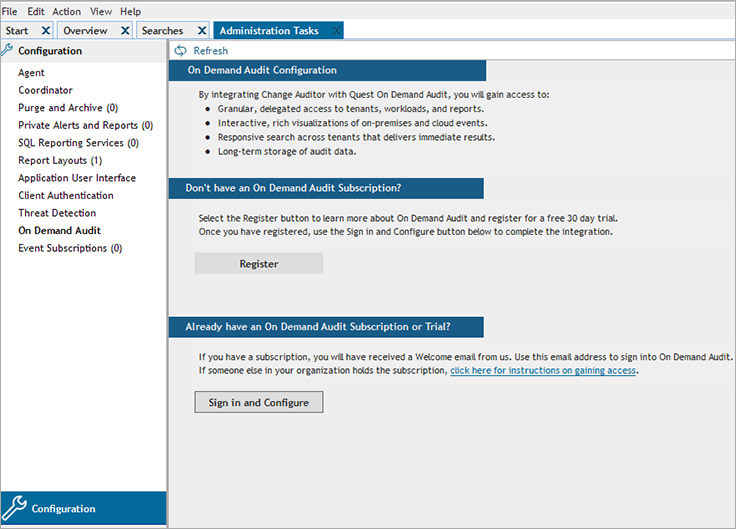Click the Register button
The image size is (736, 529).
tap(259, 263)
